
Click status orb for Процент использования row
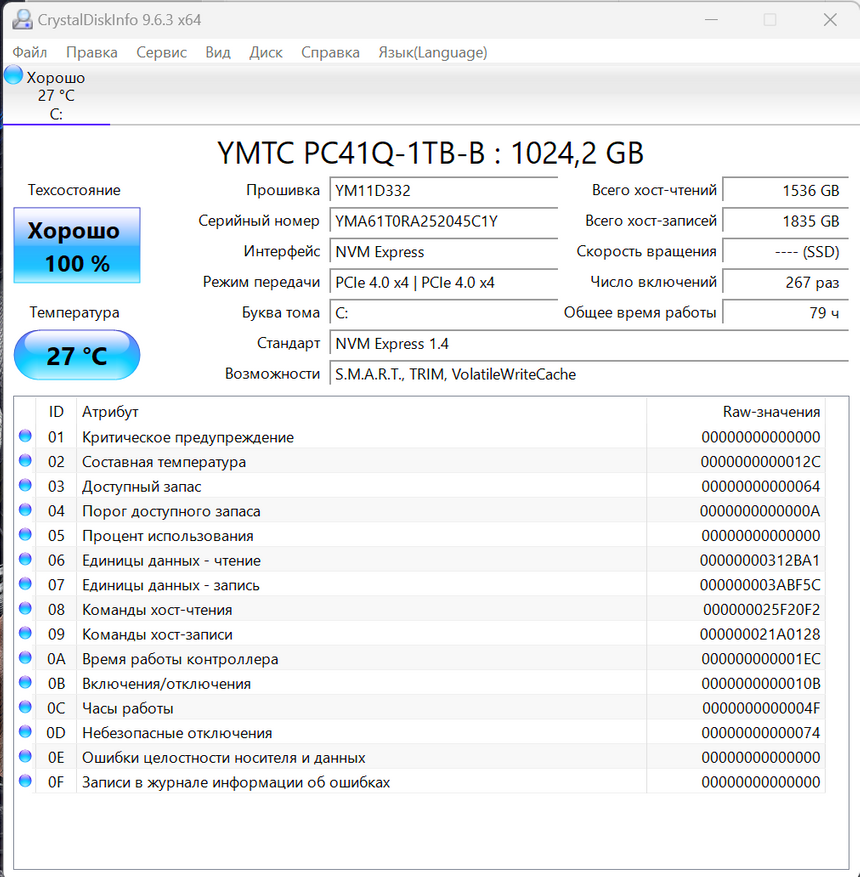click(25, 534)
